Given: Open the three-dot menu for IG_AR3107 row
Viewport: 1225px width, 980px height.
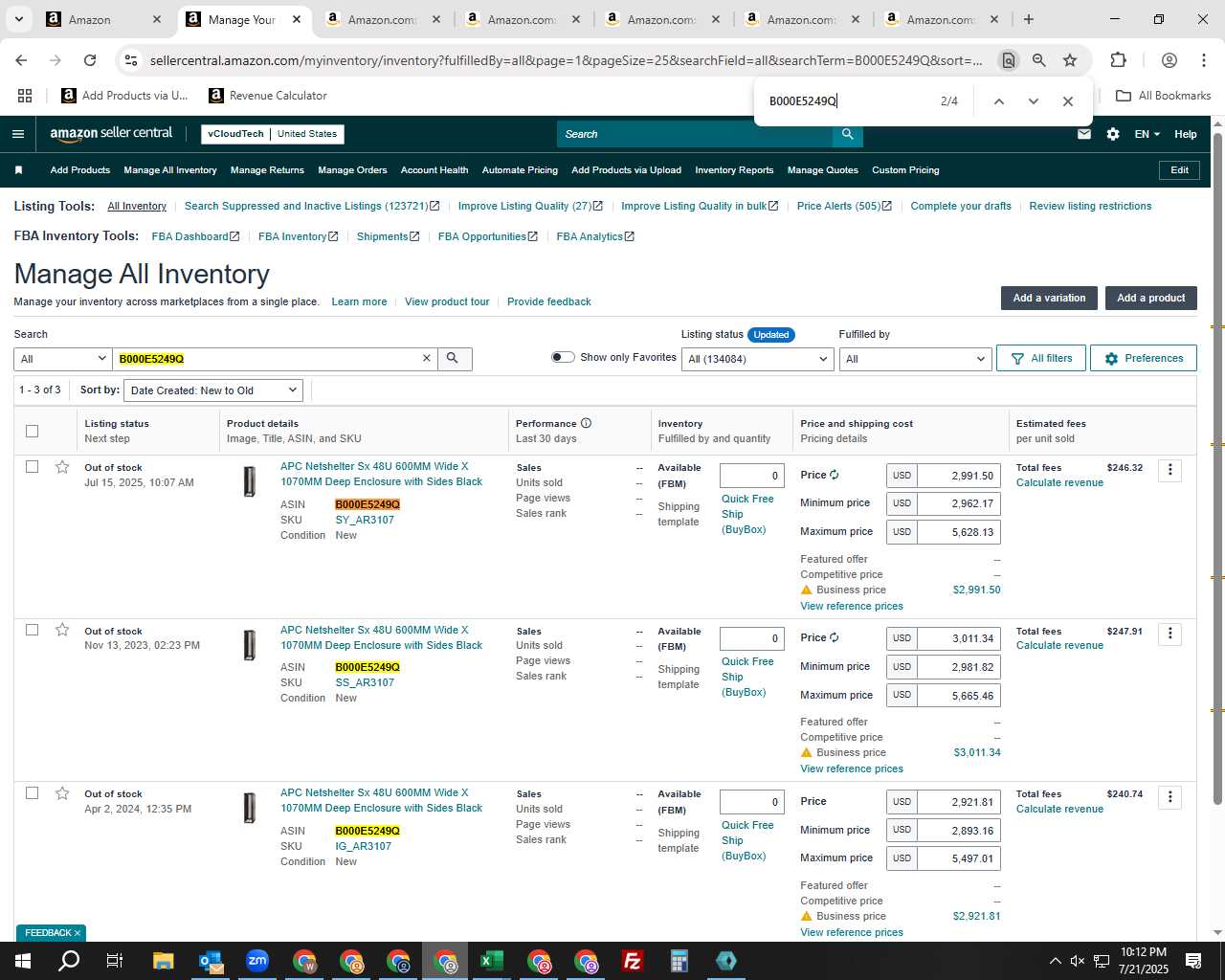Looking at the screenshot, I should (x=1169, y=797).
